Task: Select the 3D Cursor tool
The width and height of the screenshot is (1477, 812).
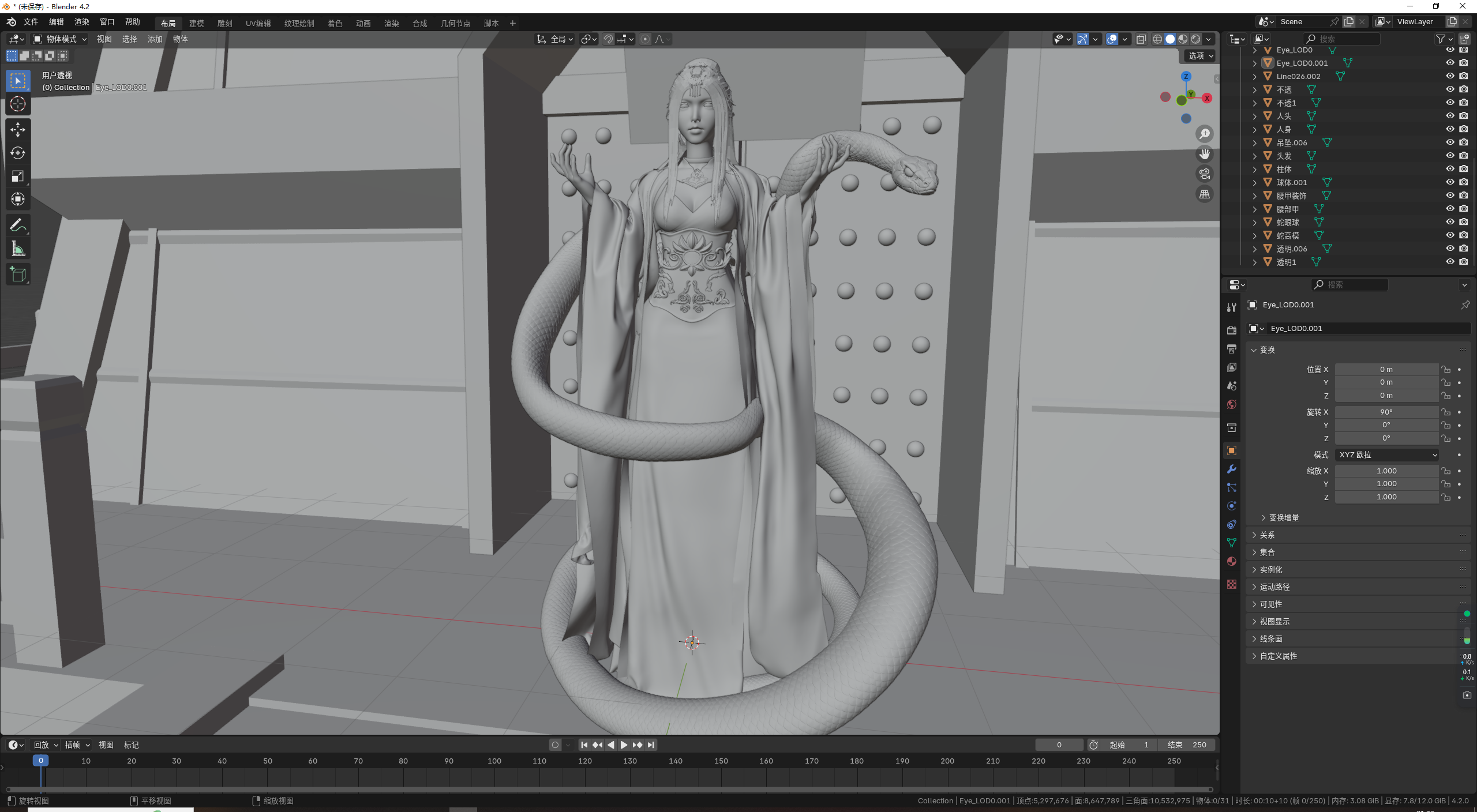Action: click(x=18, y=104)
